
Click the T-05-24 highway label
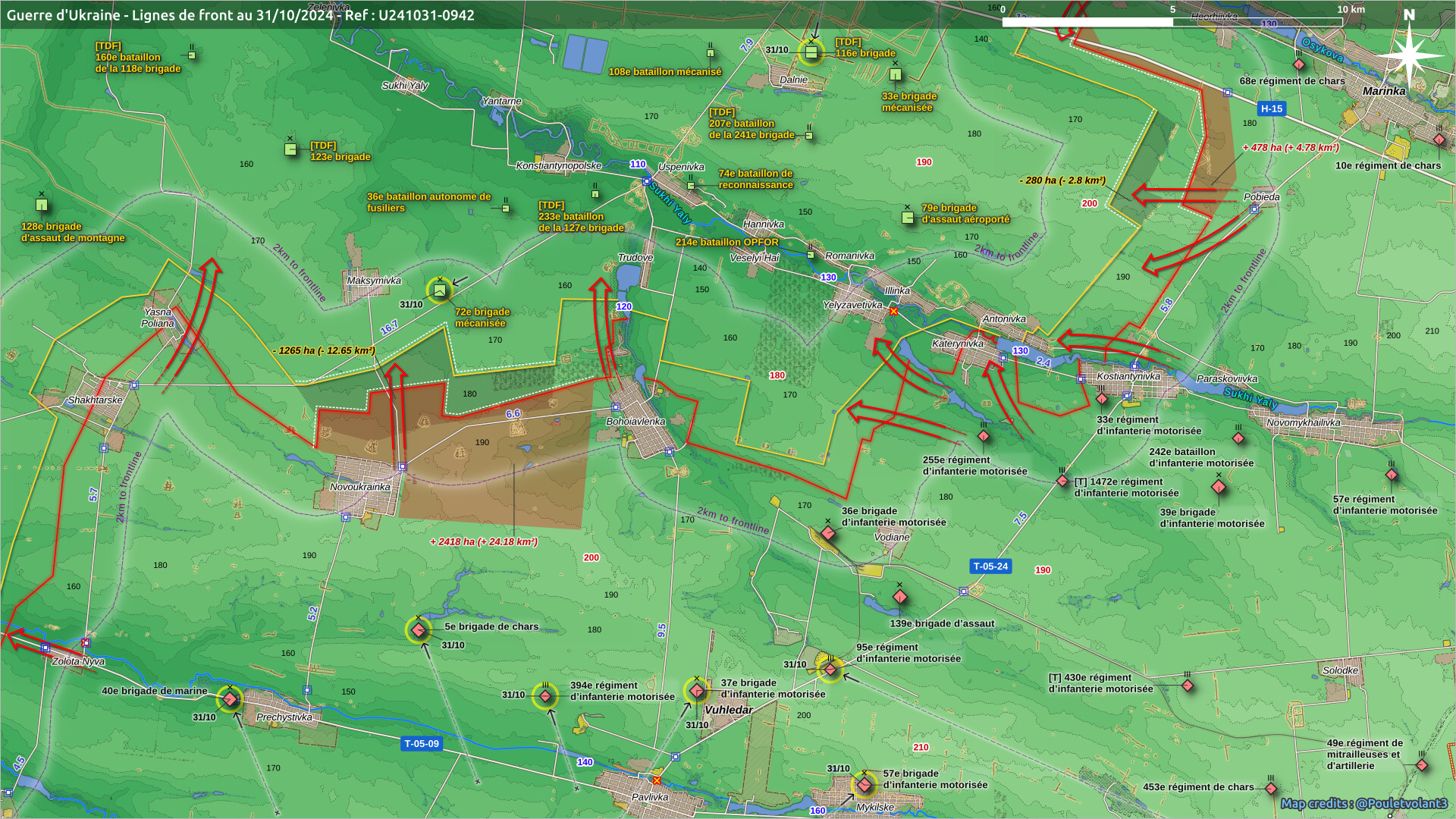pyautogui.click(x=990, y=566)
